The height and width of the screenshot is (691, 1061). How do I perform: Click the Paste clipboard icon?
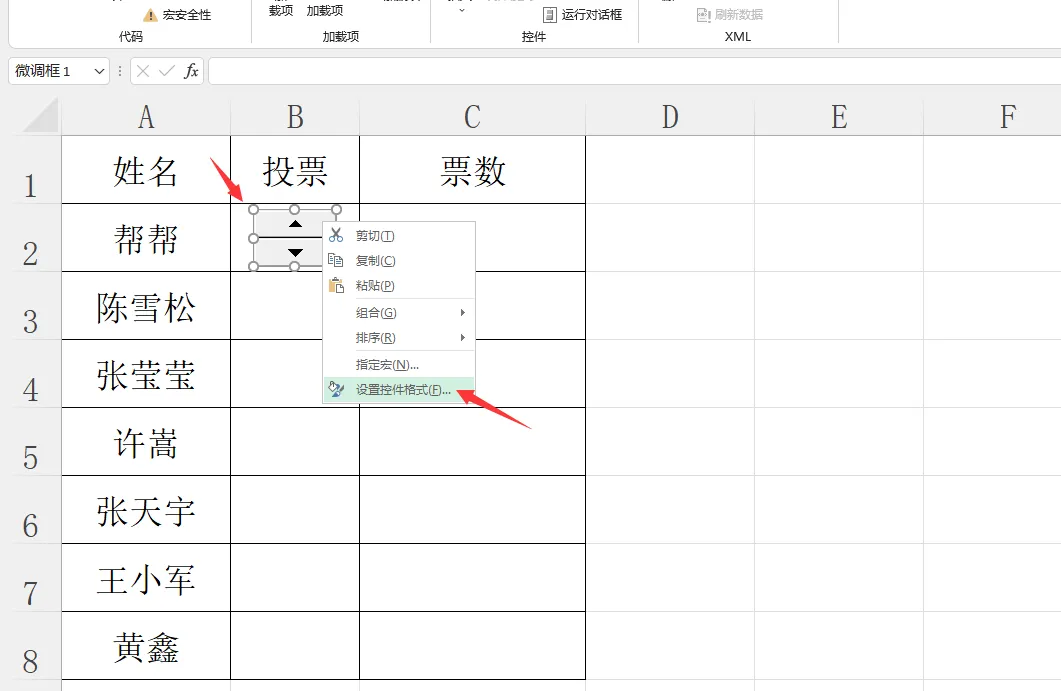[x=336, y=286]
